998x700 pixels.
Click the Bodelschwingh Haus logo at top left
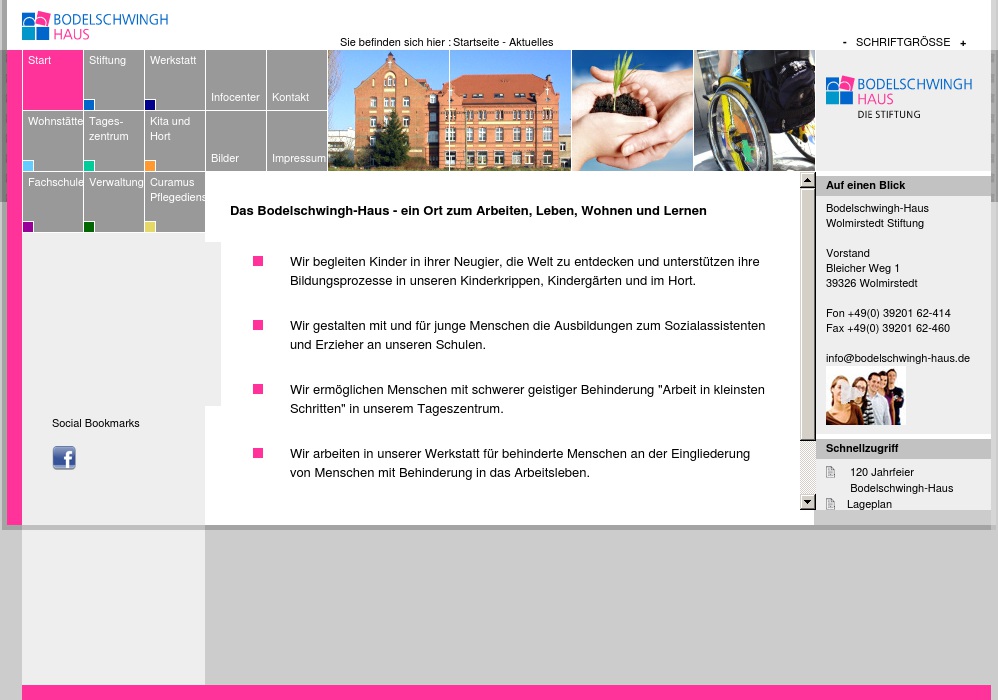pos(95,26)
